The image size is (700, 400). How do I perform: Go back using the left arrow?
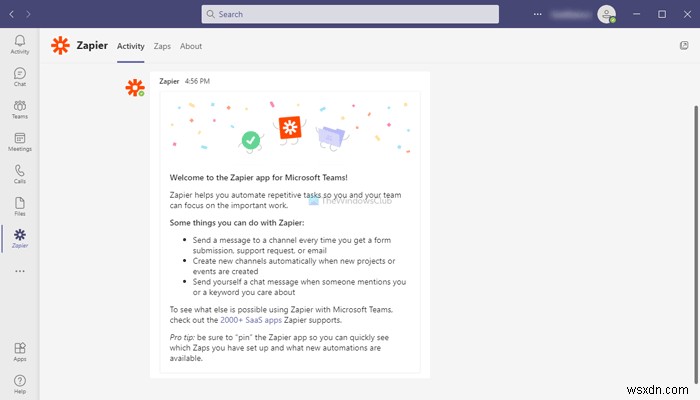(12, 14)
